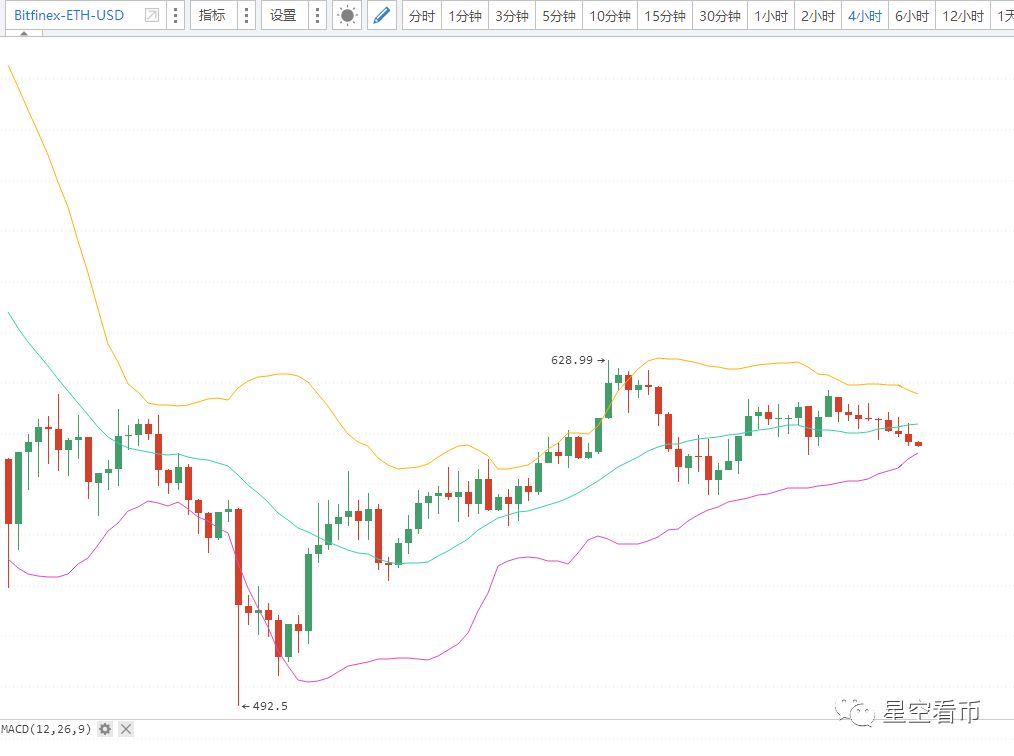Screen dimensions: 1014x756
Task: Toggle the light/dark theme sun icon
Action: [x=347, y=16]
